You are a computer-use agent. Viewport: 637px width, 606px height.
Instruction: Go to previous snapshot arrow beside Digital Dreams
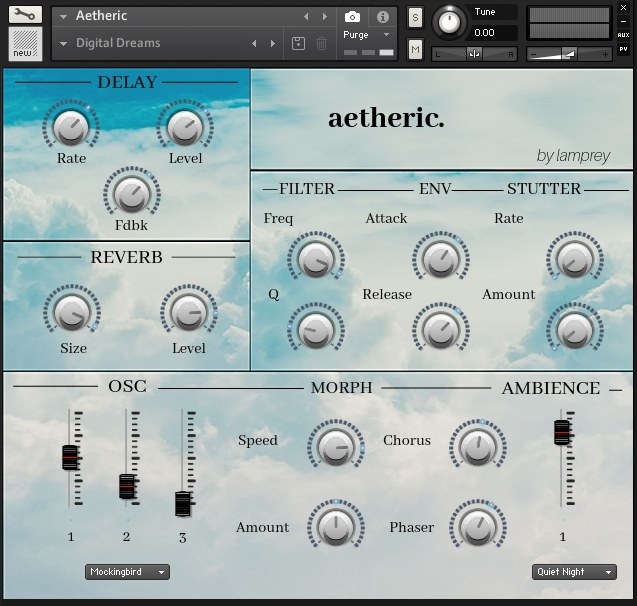pyautogui.click(x=254, y=44)
